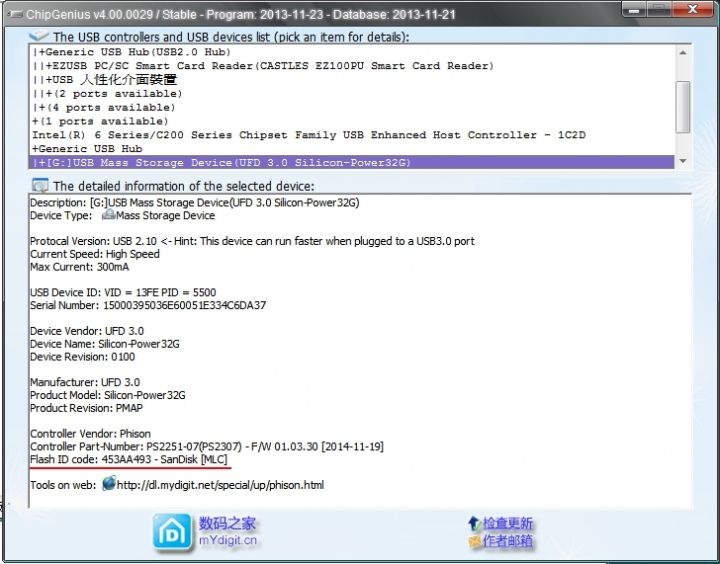Select the [G:]USB Mass Storage Device row
This screenshot has width=720, height=564.
pyautogui.click(x=352, y=162)
